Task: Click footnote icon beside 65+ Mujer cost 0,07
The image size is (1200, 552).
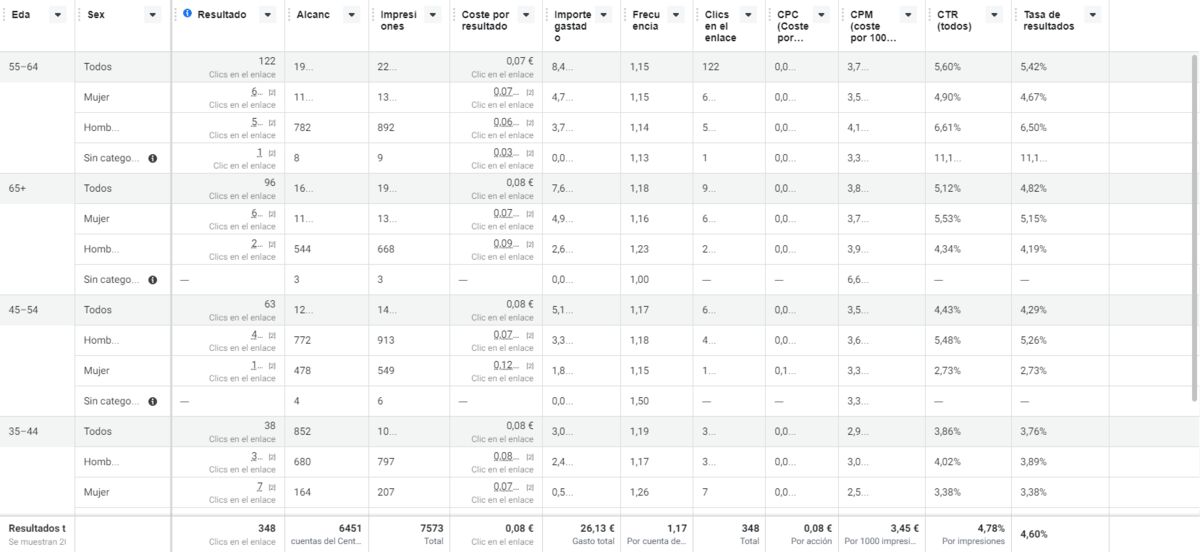Action: [x=529, y=213]
